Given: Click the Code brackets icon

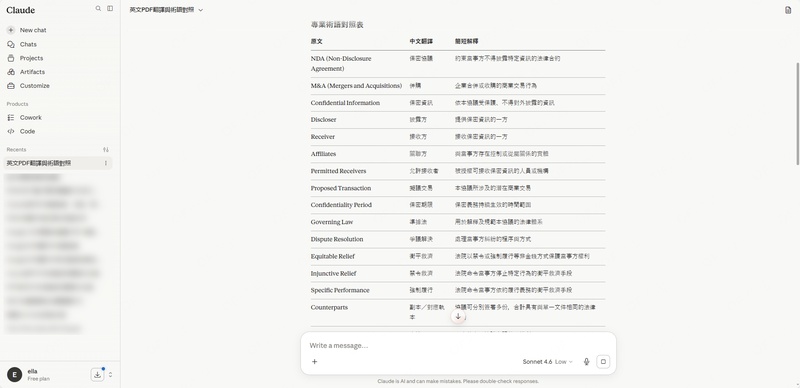Looking at the screenshot, I should pos(11,131).
